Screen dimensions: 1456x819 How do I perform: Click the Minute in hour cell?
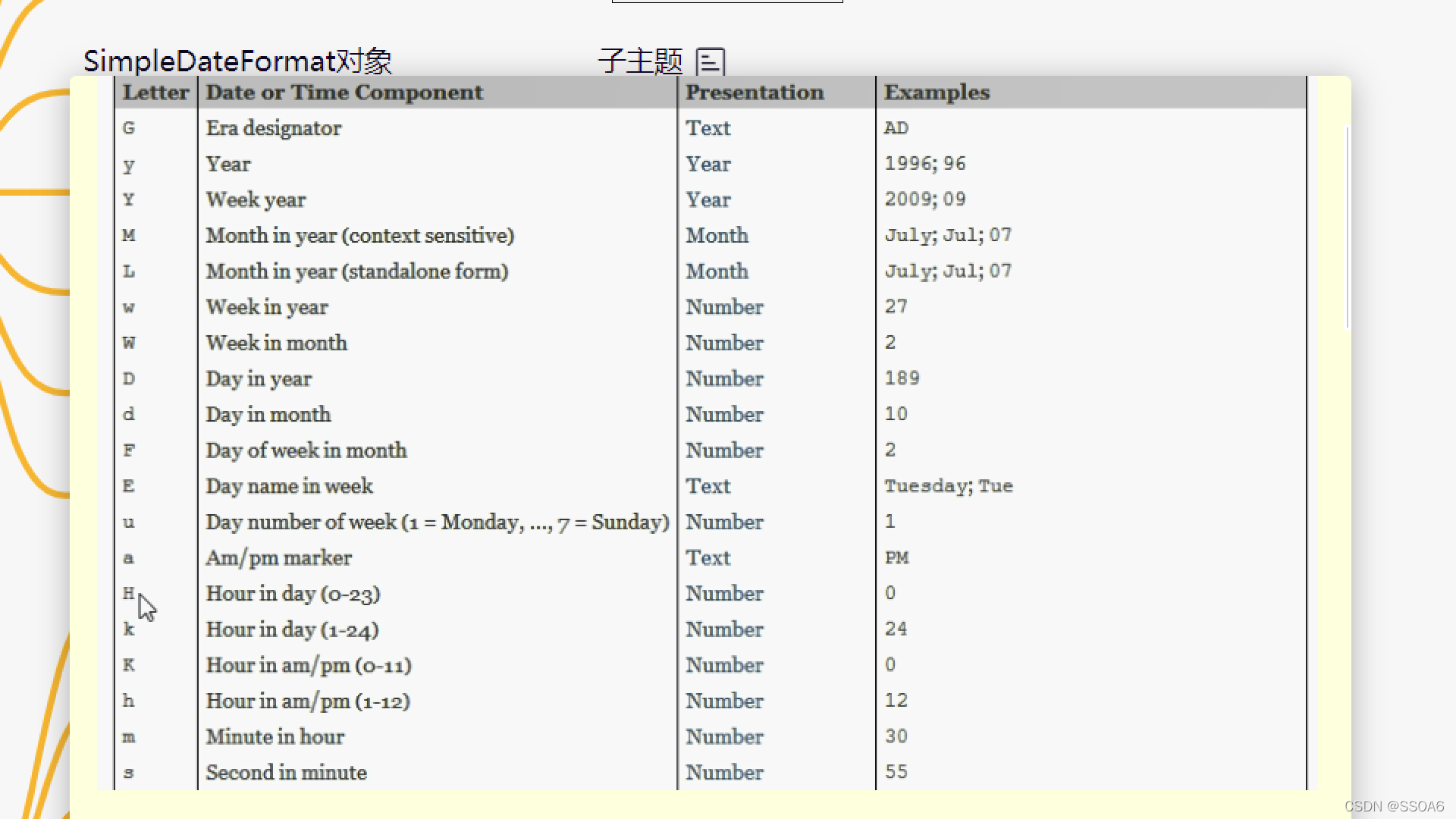(275, 737)
